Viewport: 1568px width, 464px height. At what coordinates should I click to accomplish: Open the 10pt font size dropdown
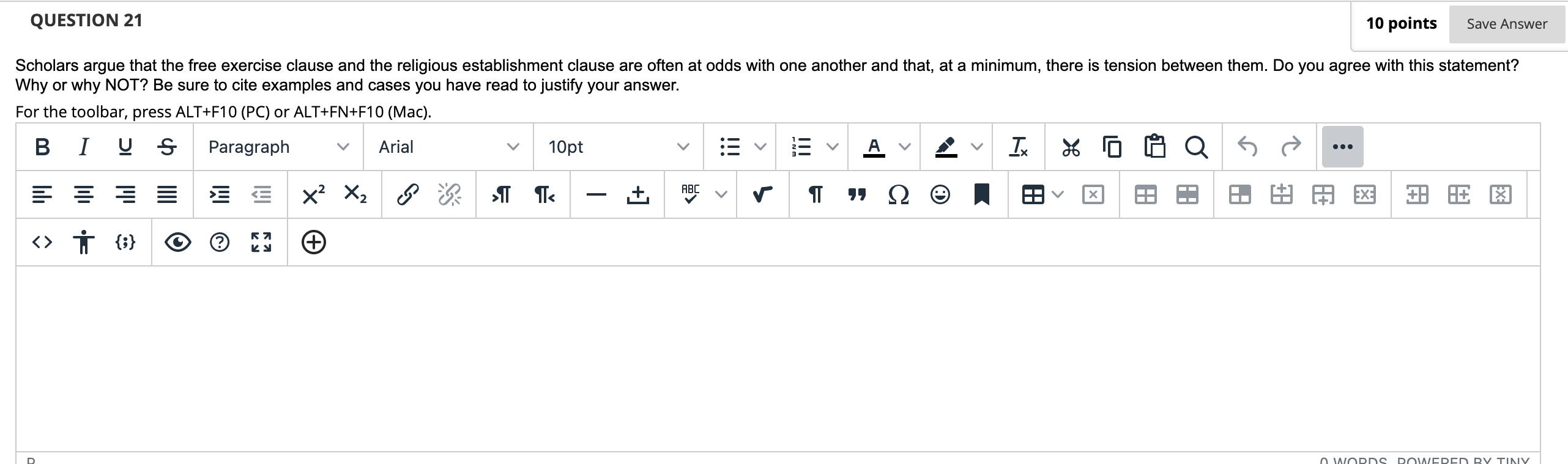coord(619,147)
